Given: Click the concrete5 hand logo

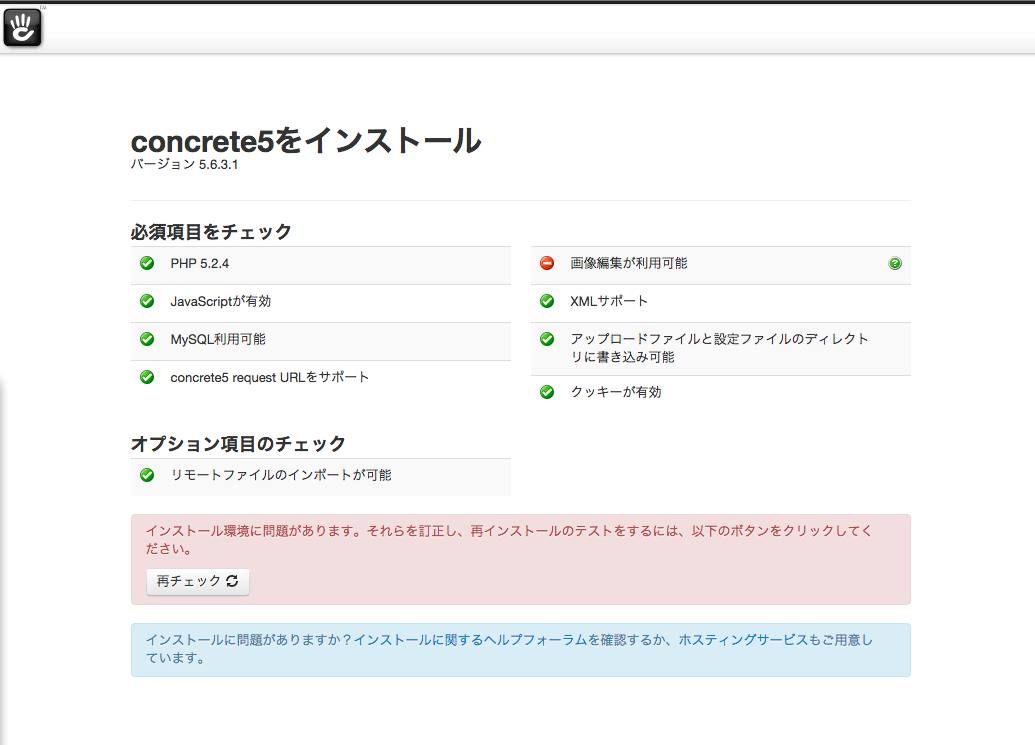Looking at the screenshot, I should pos(22,28).
